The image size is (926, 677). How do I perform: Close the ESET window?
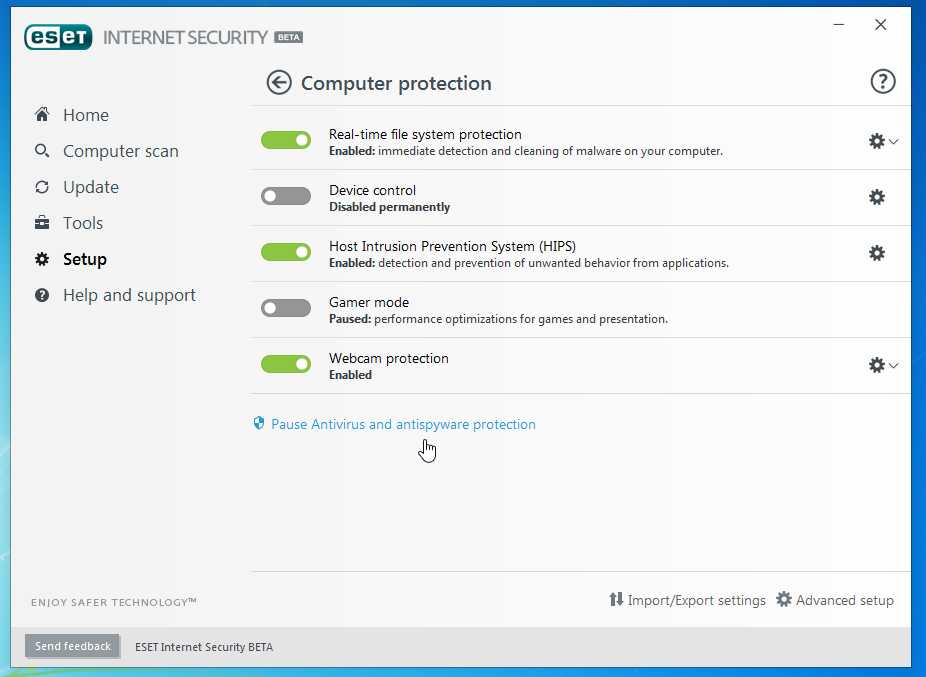click(880, 25)
